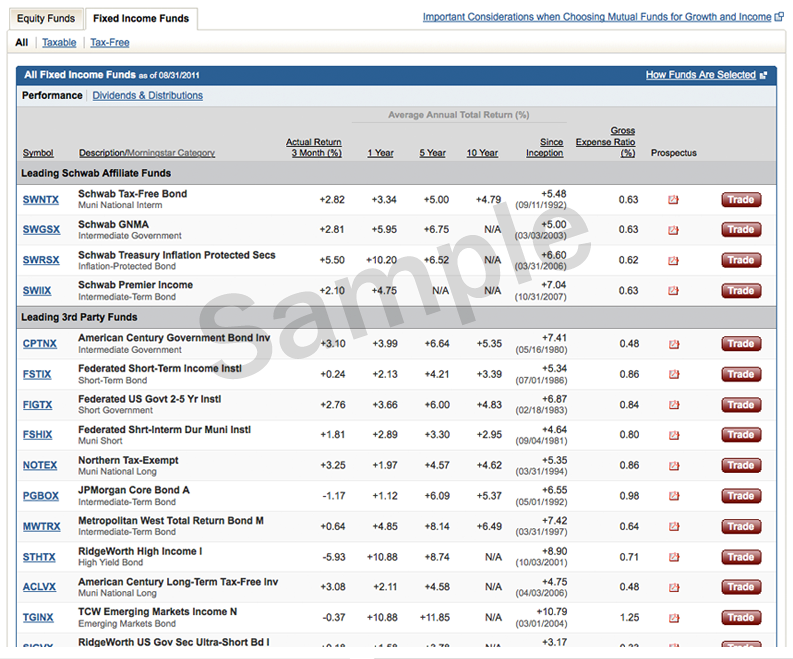This screenshot has width=793, height=659.
Task: Filter to Tax-Free funds
Action: tap(110, 42)
